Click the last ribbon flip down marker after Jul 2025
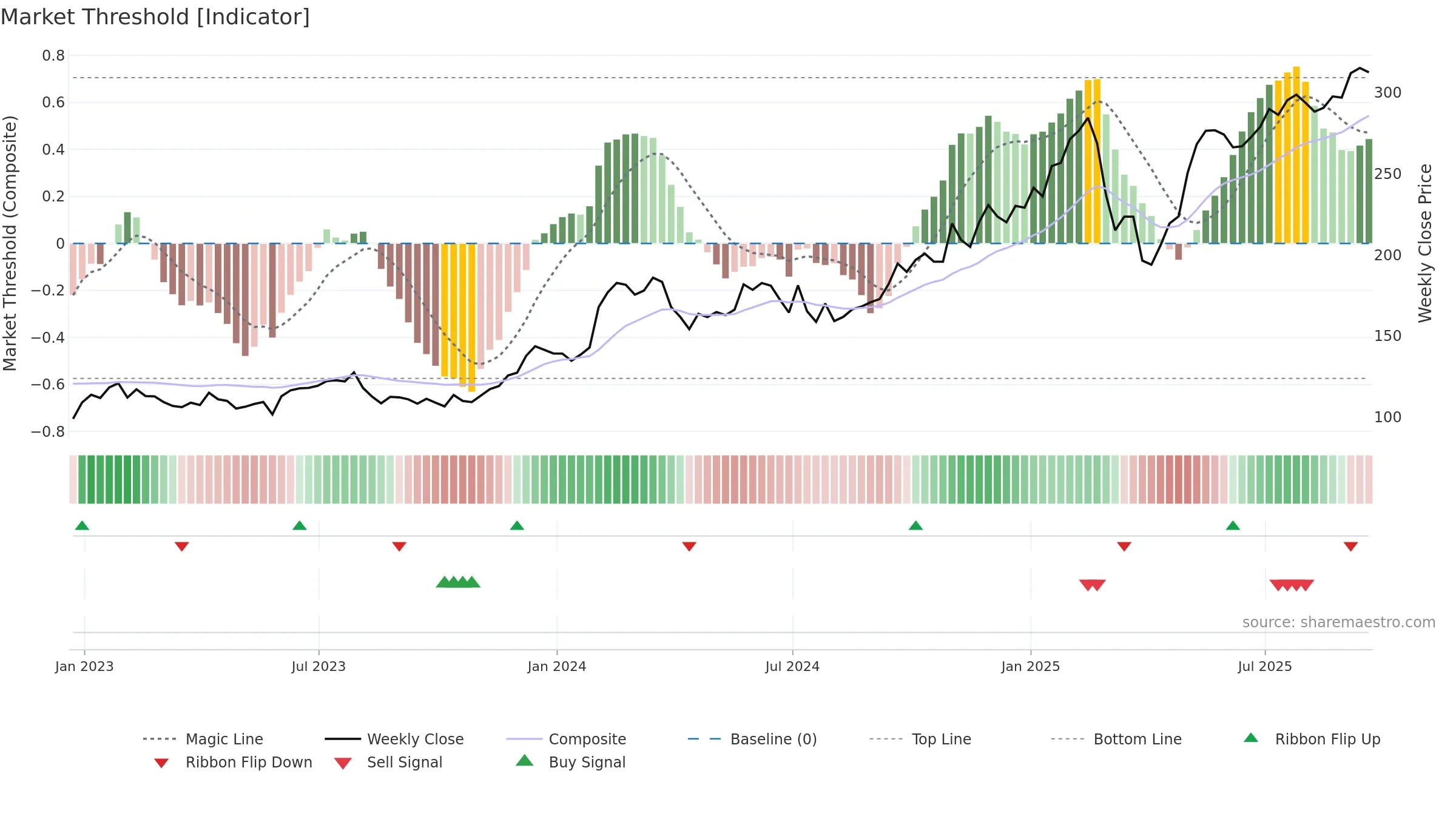The height and width of the screenshot is (819, 1456). [1350, 547]
